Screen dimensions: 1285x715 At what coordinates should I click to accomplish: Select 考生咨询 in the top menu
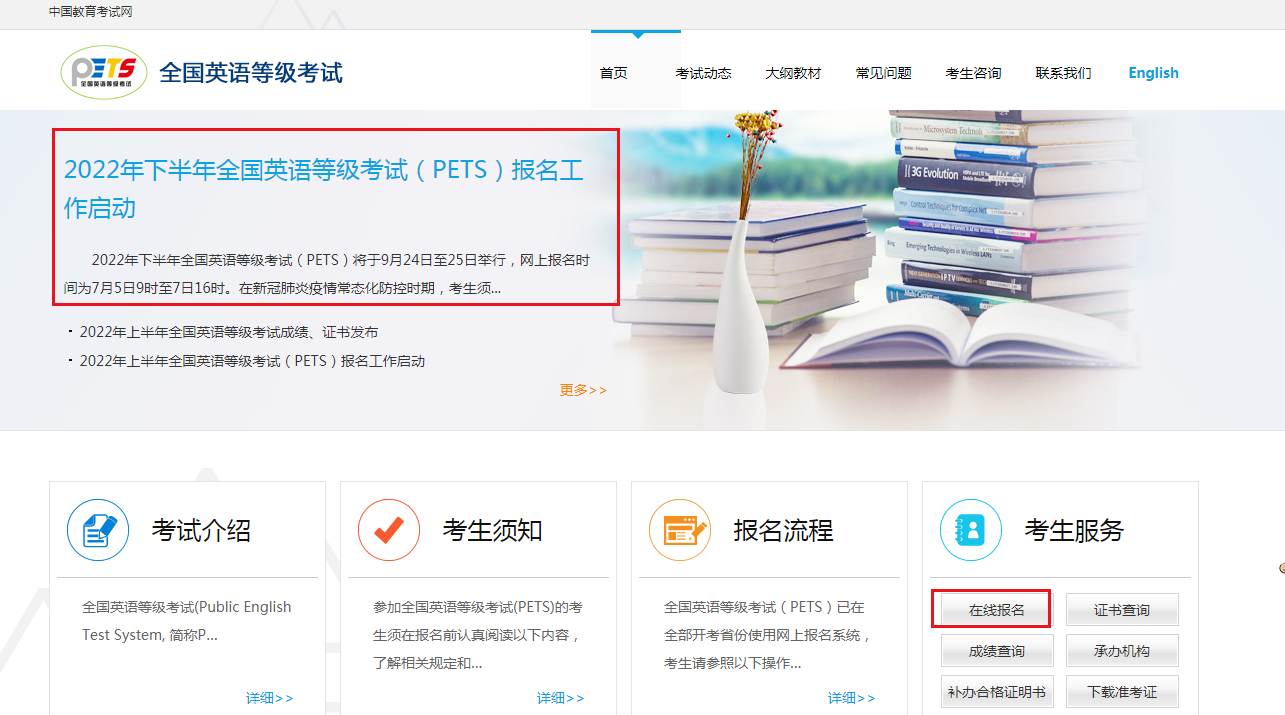click(x=973, y=73)
